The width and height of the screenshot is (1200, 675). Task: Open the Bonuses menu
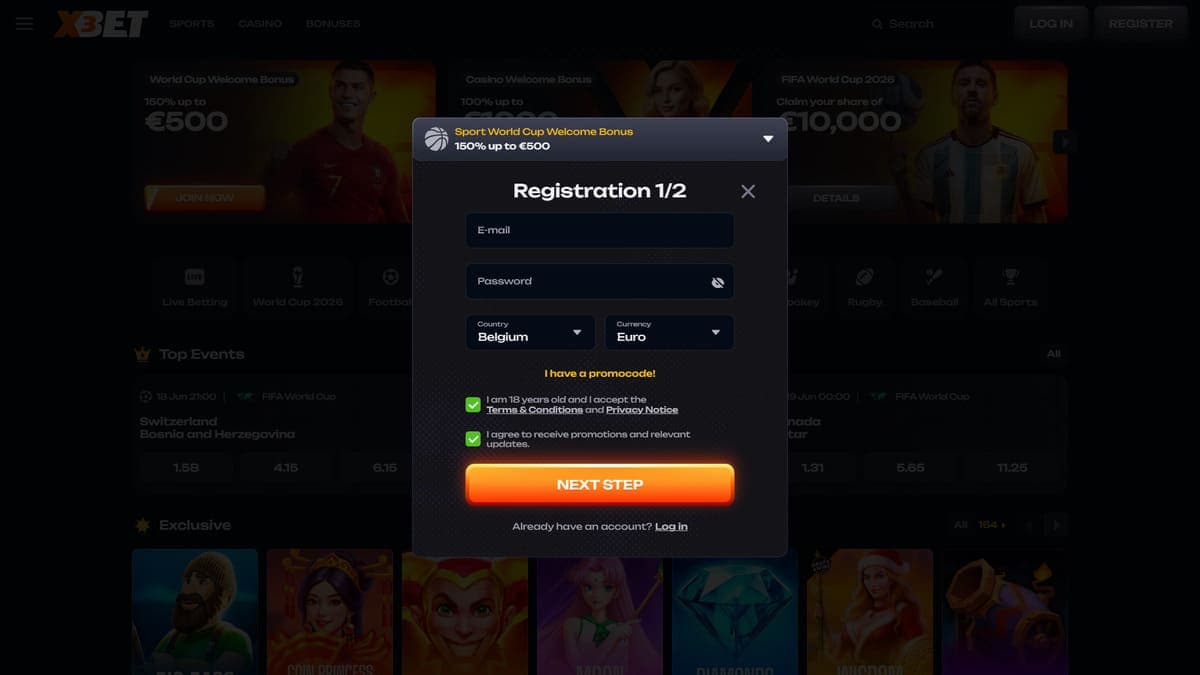click(x=333, y=23)
